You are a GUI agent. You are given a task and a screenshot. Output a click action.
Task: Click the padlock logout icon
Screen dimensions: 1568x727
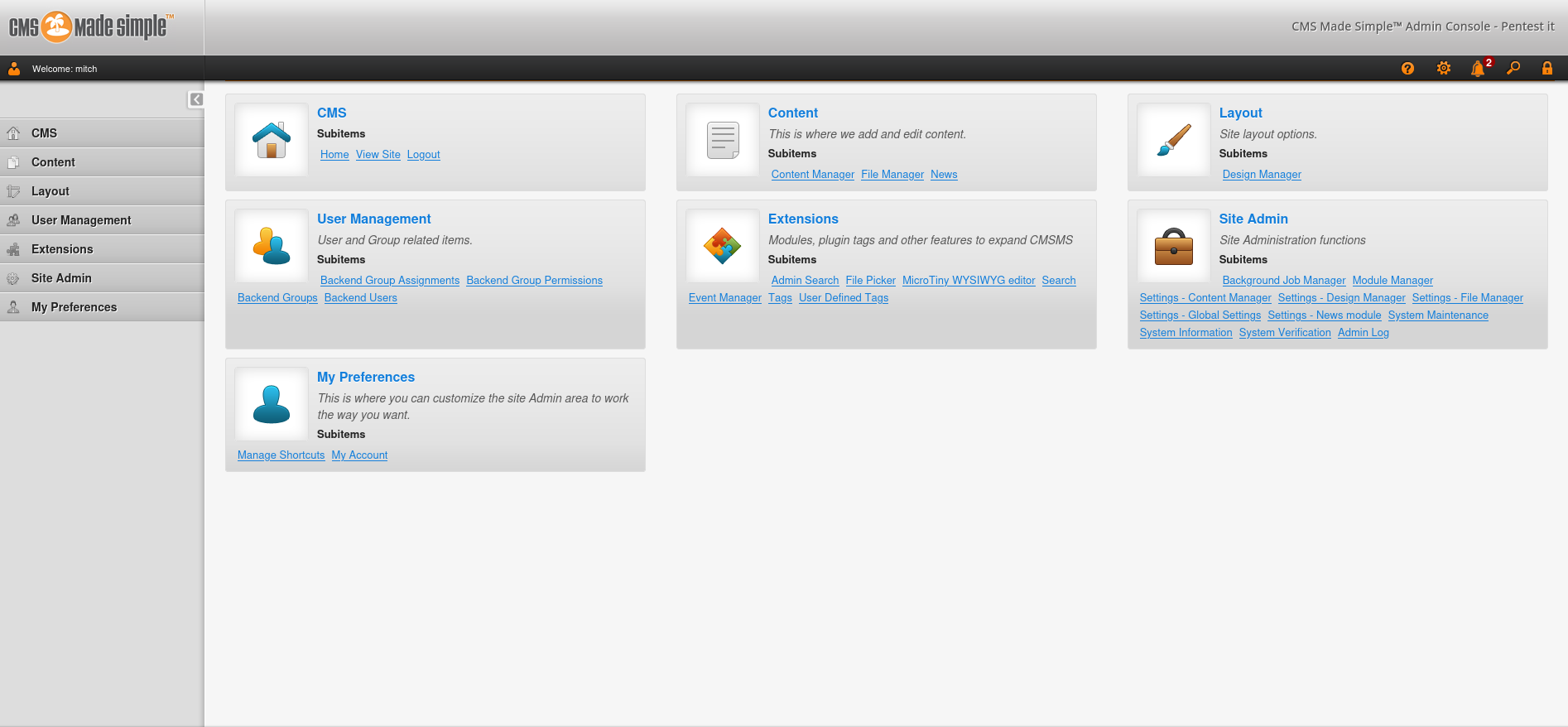(x=1547, y=68)
